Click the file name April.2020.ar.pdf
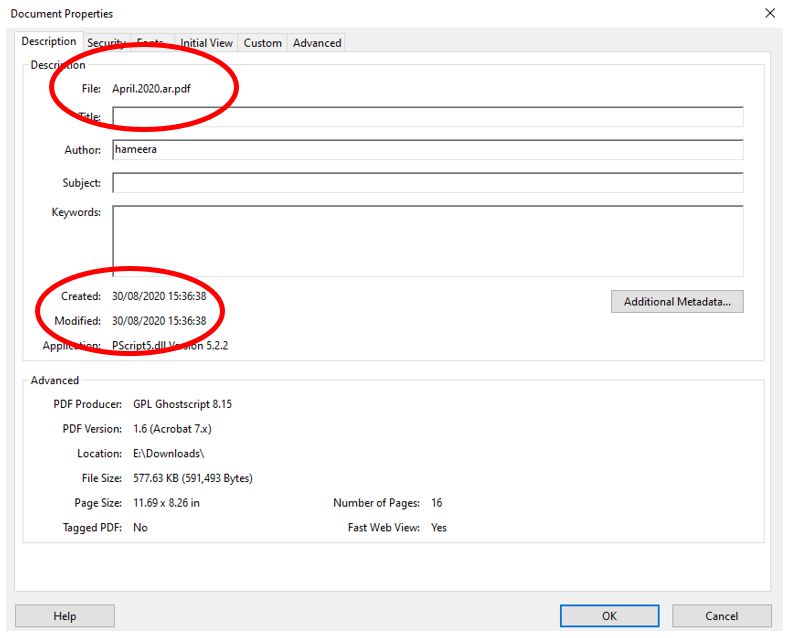 coord(153,89)
